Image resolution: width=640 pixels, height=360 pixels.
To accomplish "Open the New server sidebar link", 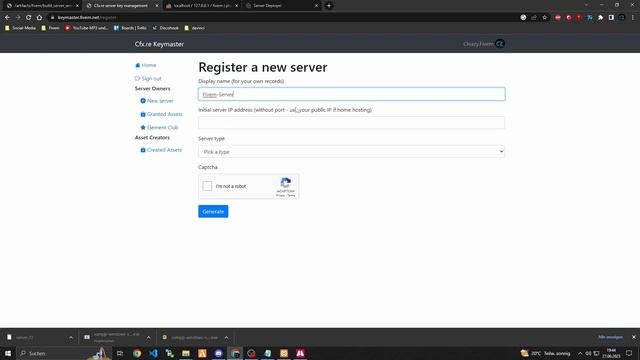I will 160,101.
